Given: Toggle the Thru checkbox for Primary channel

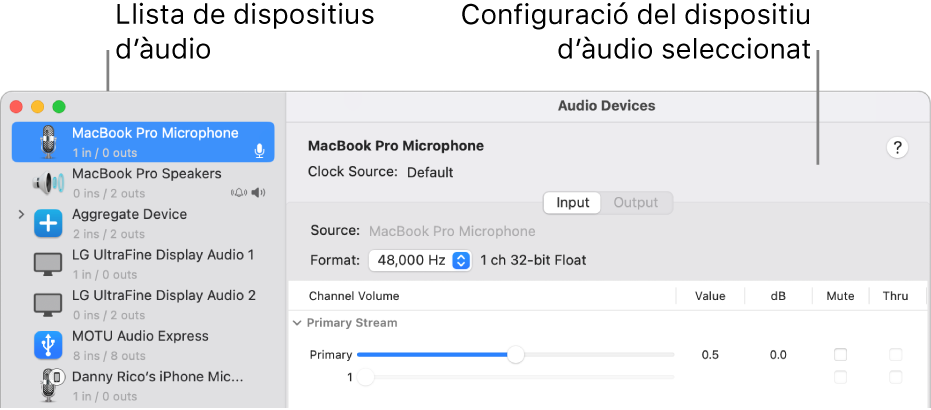Looking at the screenshot, I should point(895,355).
